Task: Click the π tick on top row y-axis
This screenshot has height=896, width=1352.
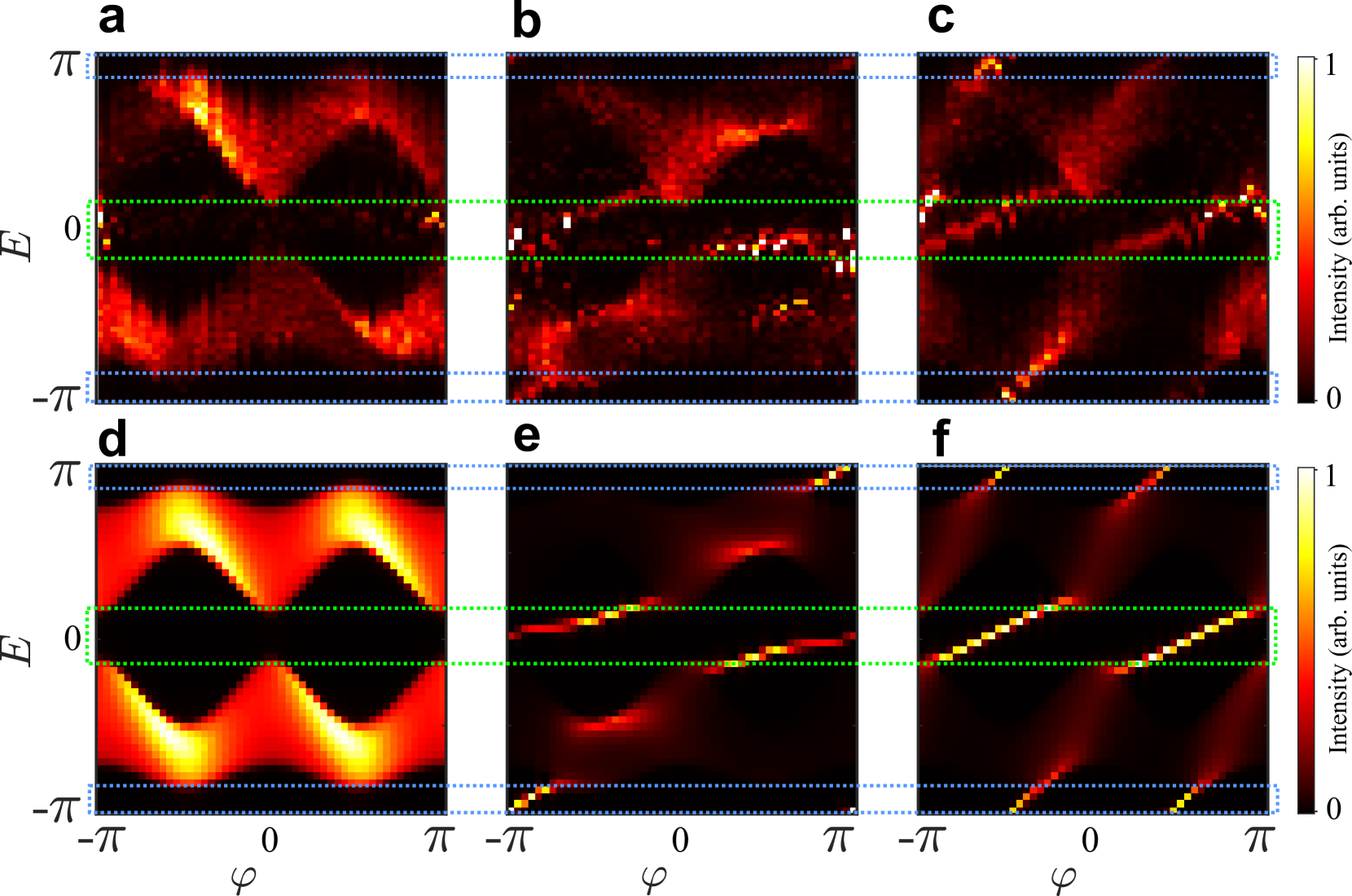Action: [65, 64]
